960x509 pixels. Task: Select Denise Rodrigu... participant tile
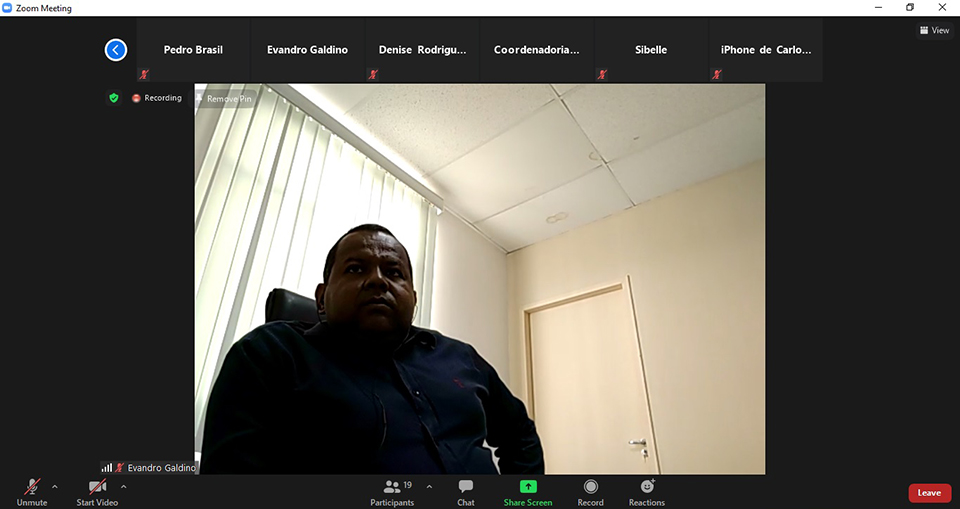point(422,50)
